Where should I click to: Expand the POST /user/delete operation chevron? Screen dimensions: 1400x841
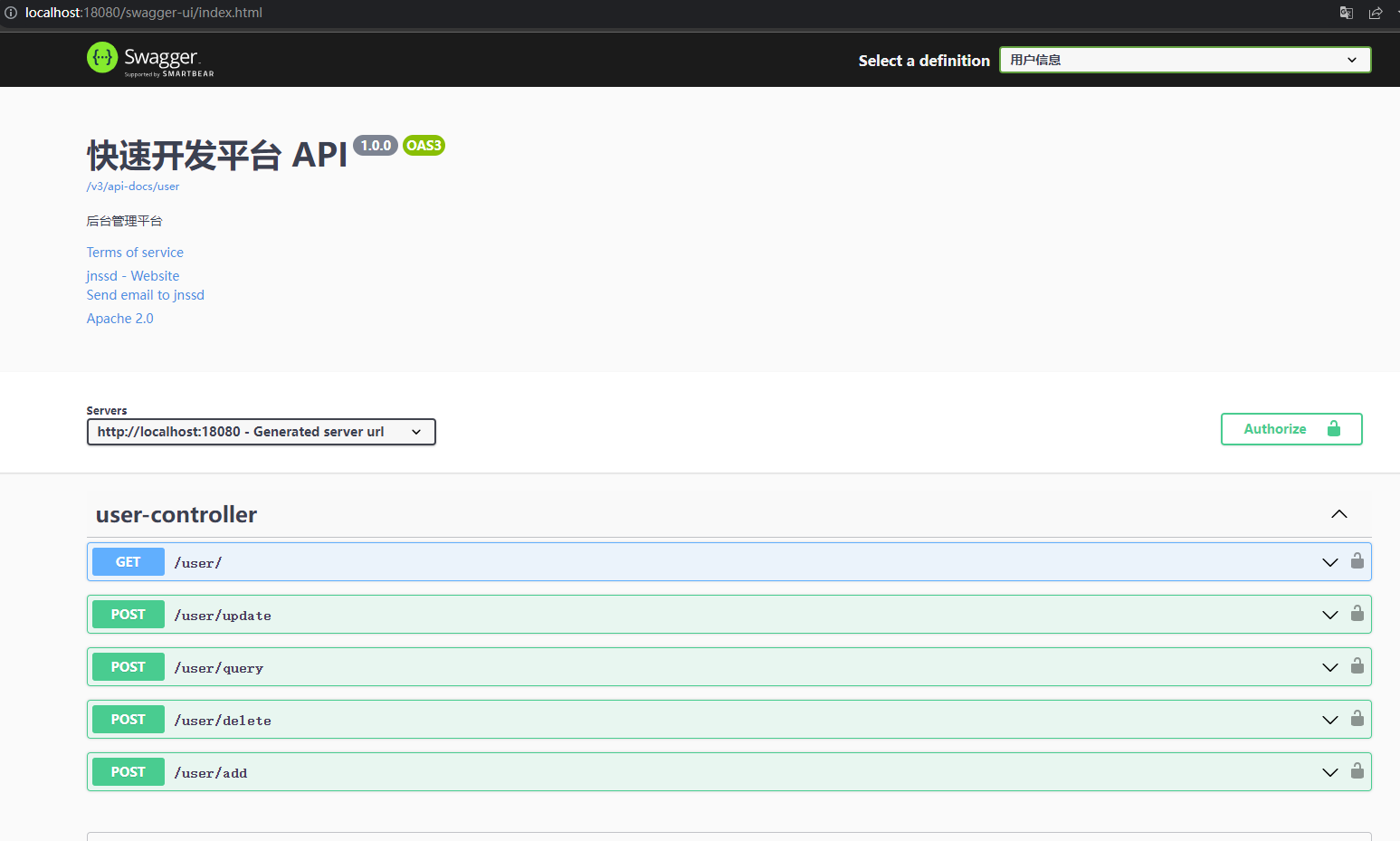tap(1329, 720)
